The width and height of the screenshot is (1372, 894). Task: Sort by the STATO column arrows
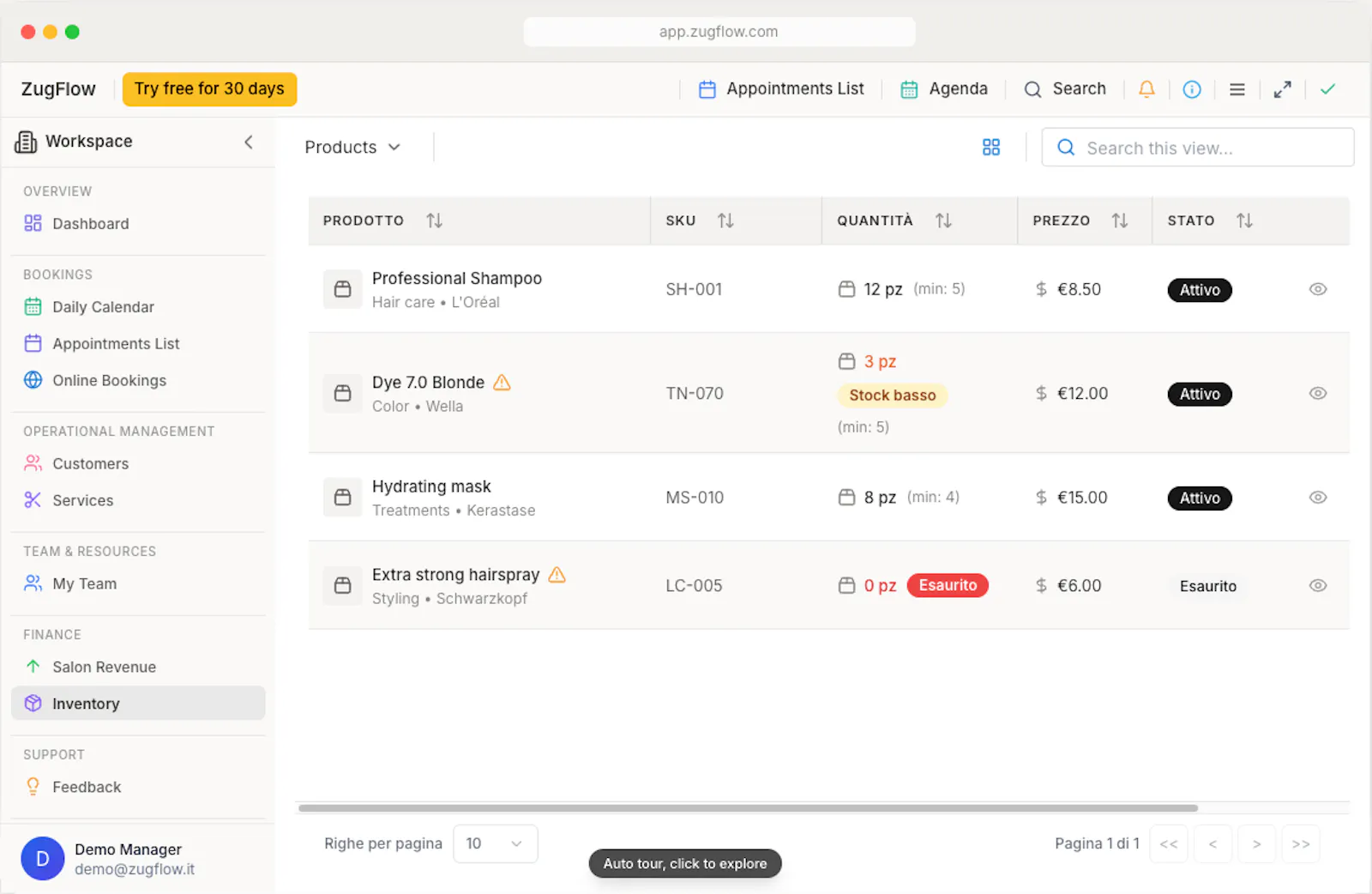[1244, 220]
